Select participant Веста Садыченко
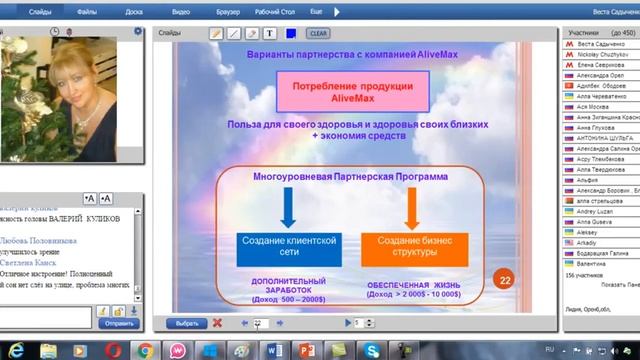Viewport: 640px width, 360px height. (x=601, y=44)
